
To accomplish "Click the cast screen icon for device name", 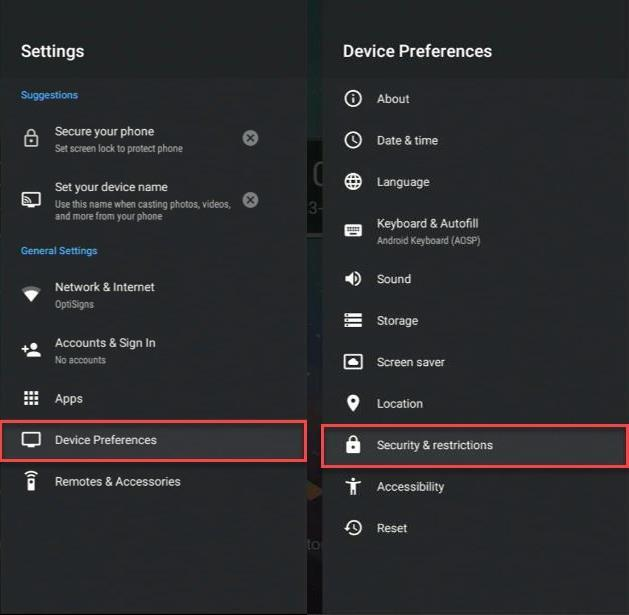I will (31, 200).
